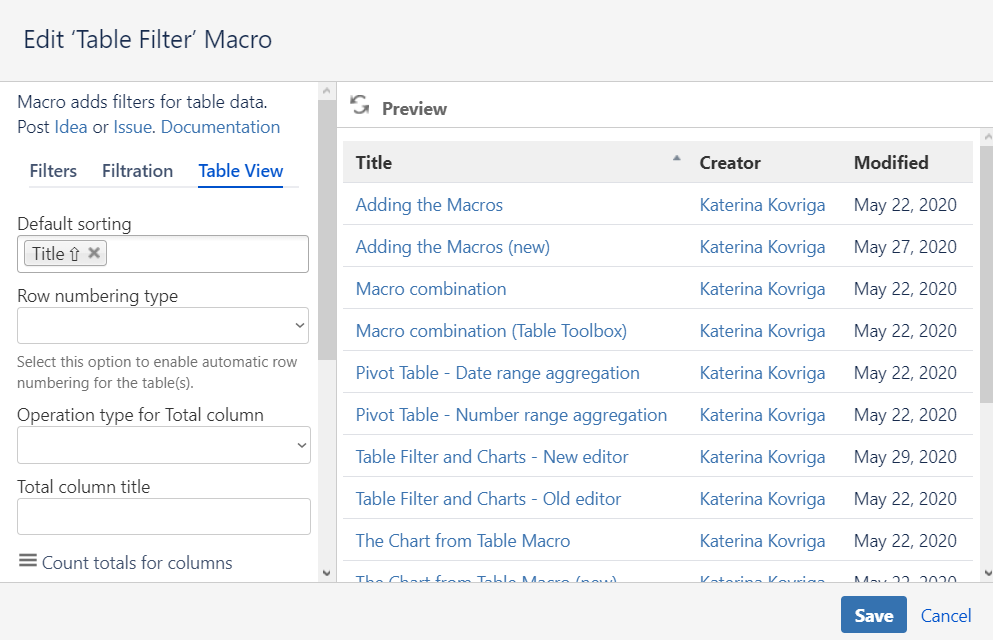Select the Table View tab

241,171
